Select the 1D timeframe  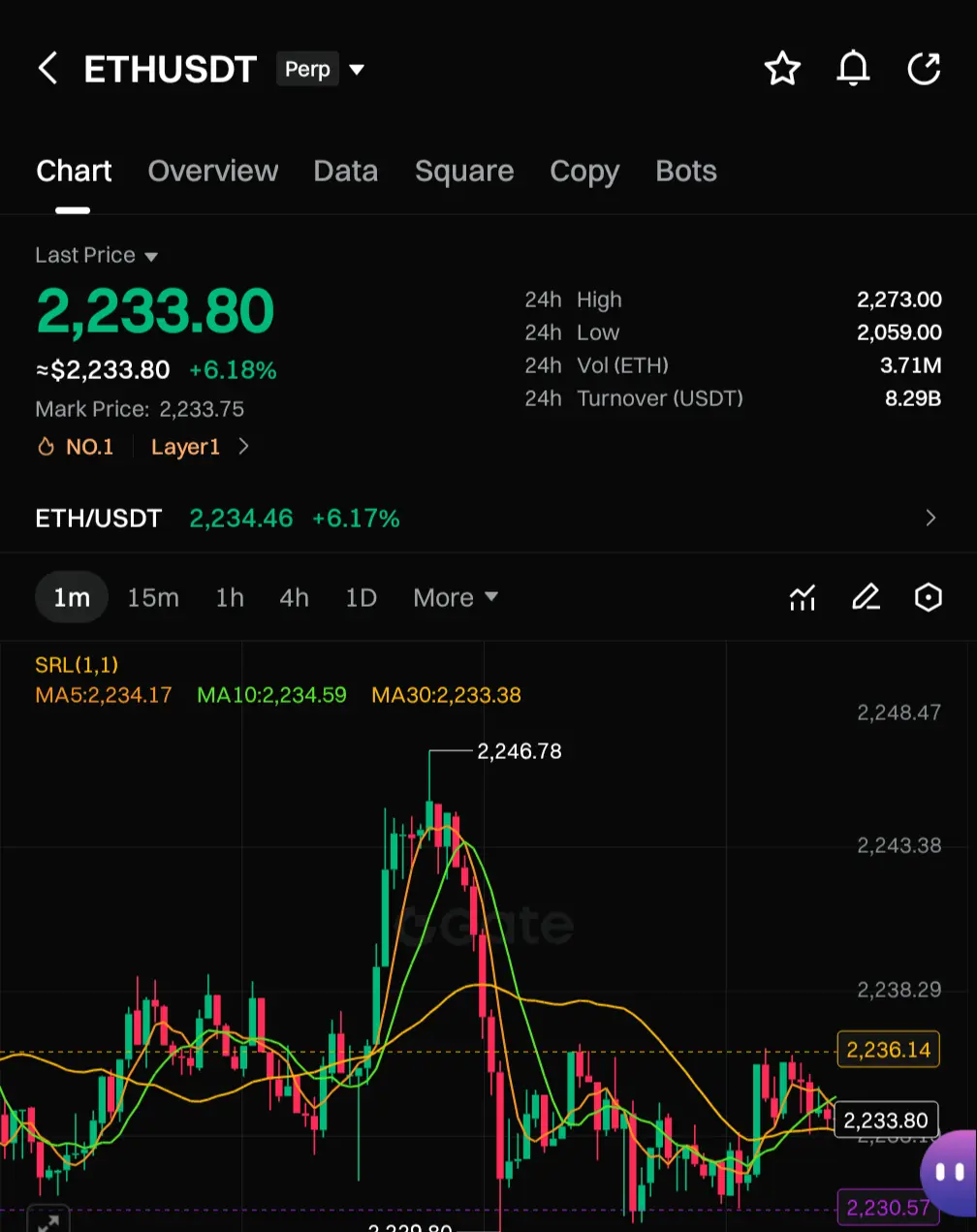pos(362,598)
